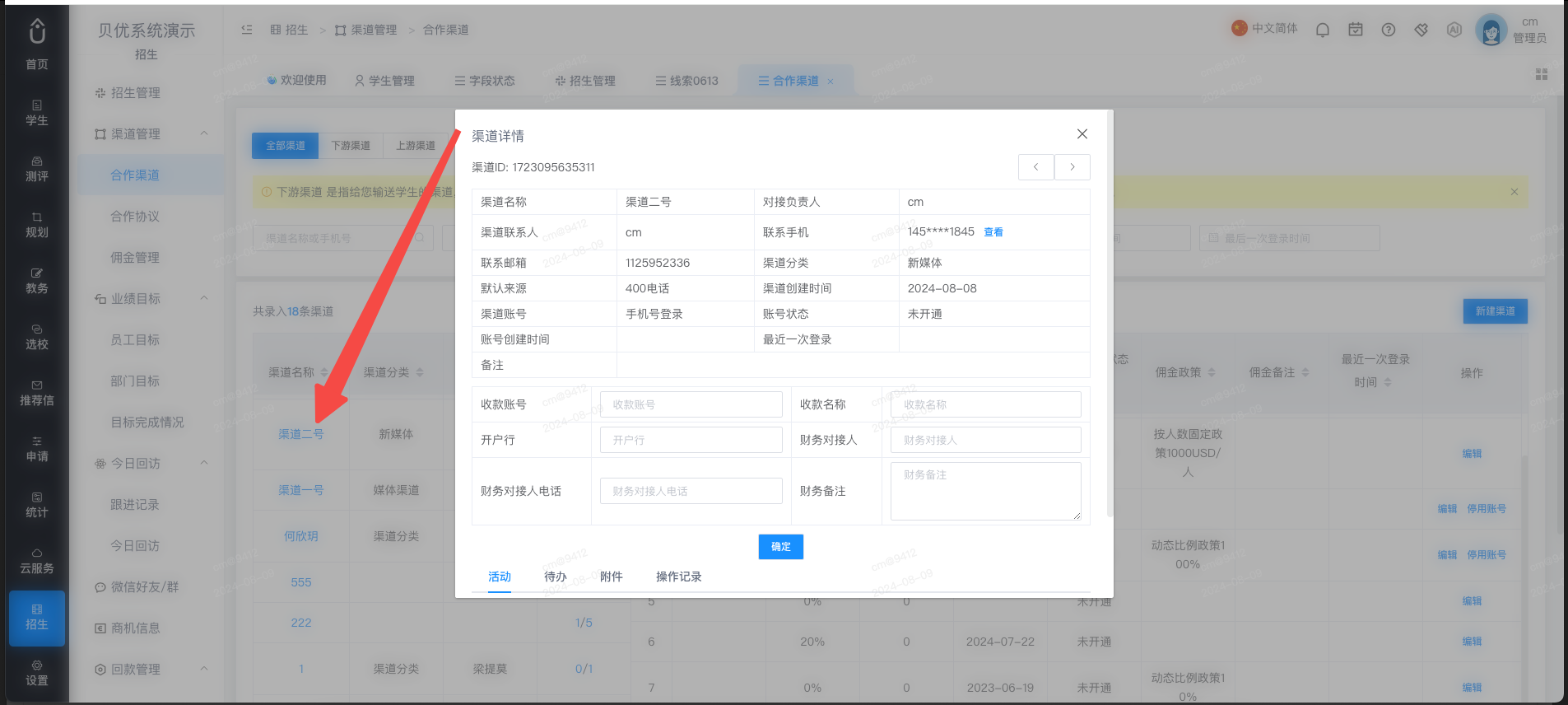Show next channel with right chevron
Screen dimensions: 1568x705
click(1072, 167)
